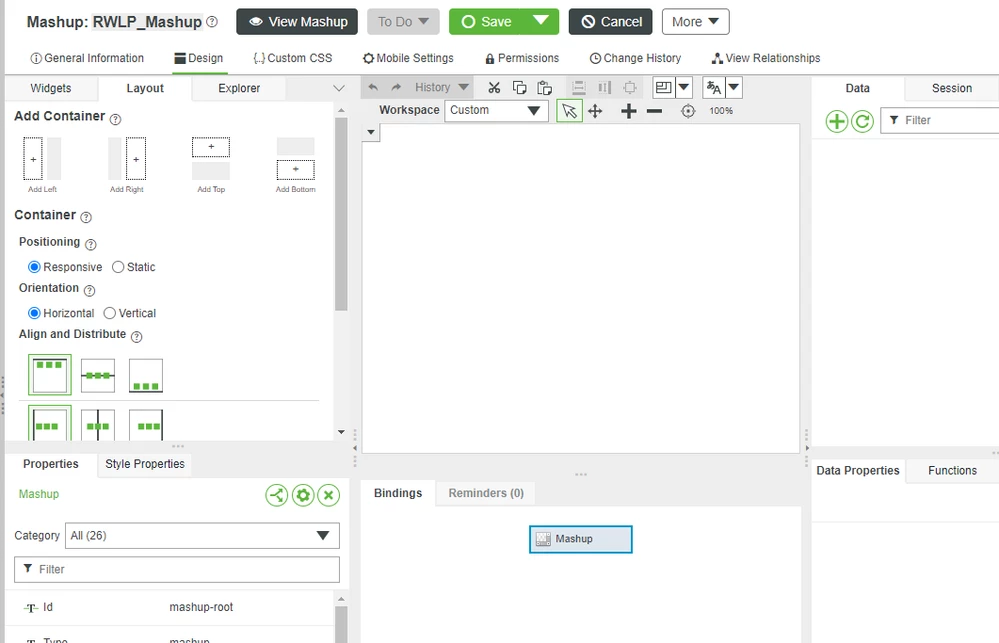Open Reminders (0) tab
This screenshot has width=999, height=643.
(x=486, y=493)
